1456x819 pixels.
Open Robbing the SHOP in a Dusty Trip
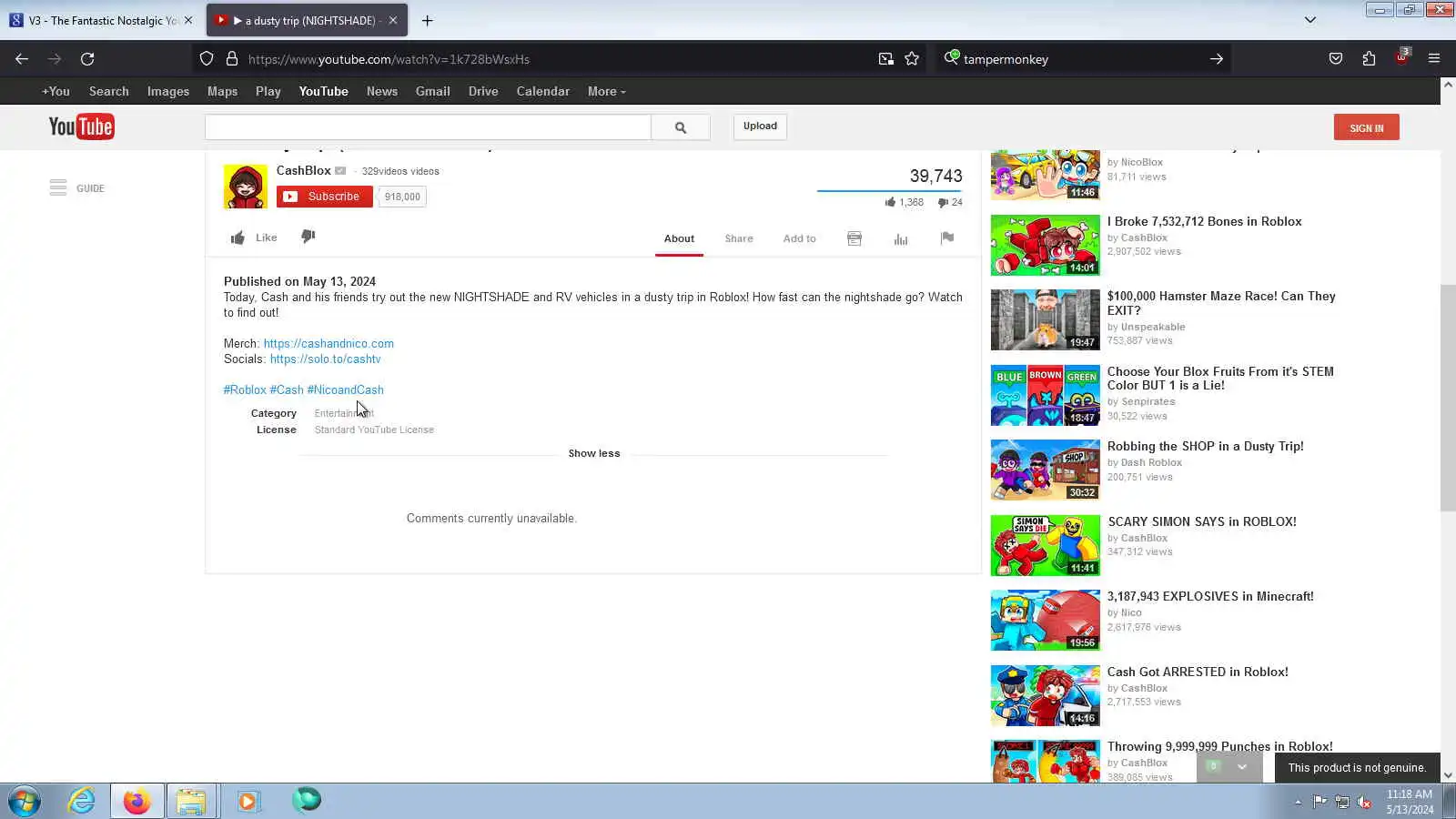coord(1205,446)
